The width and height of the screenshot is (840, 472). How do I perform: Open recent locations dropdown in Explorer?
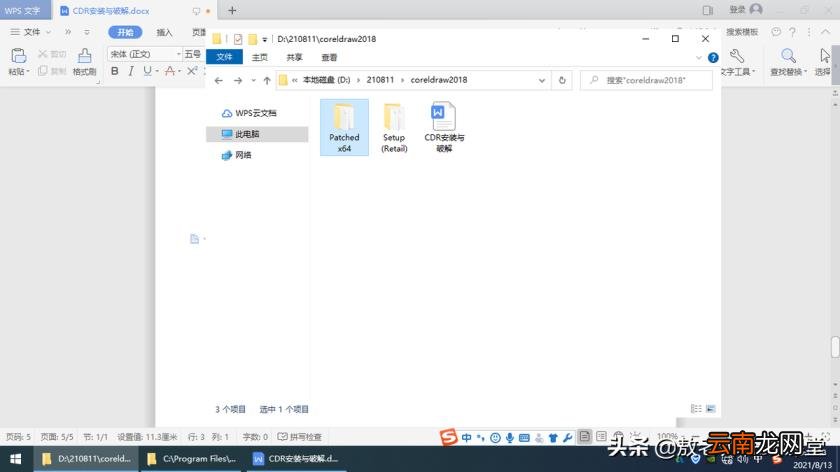click(x=253, y=80)
